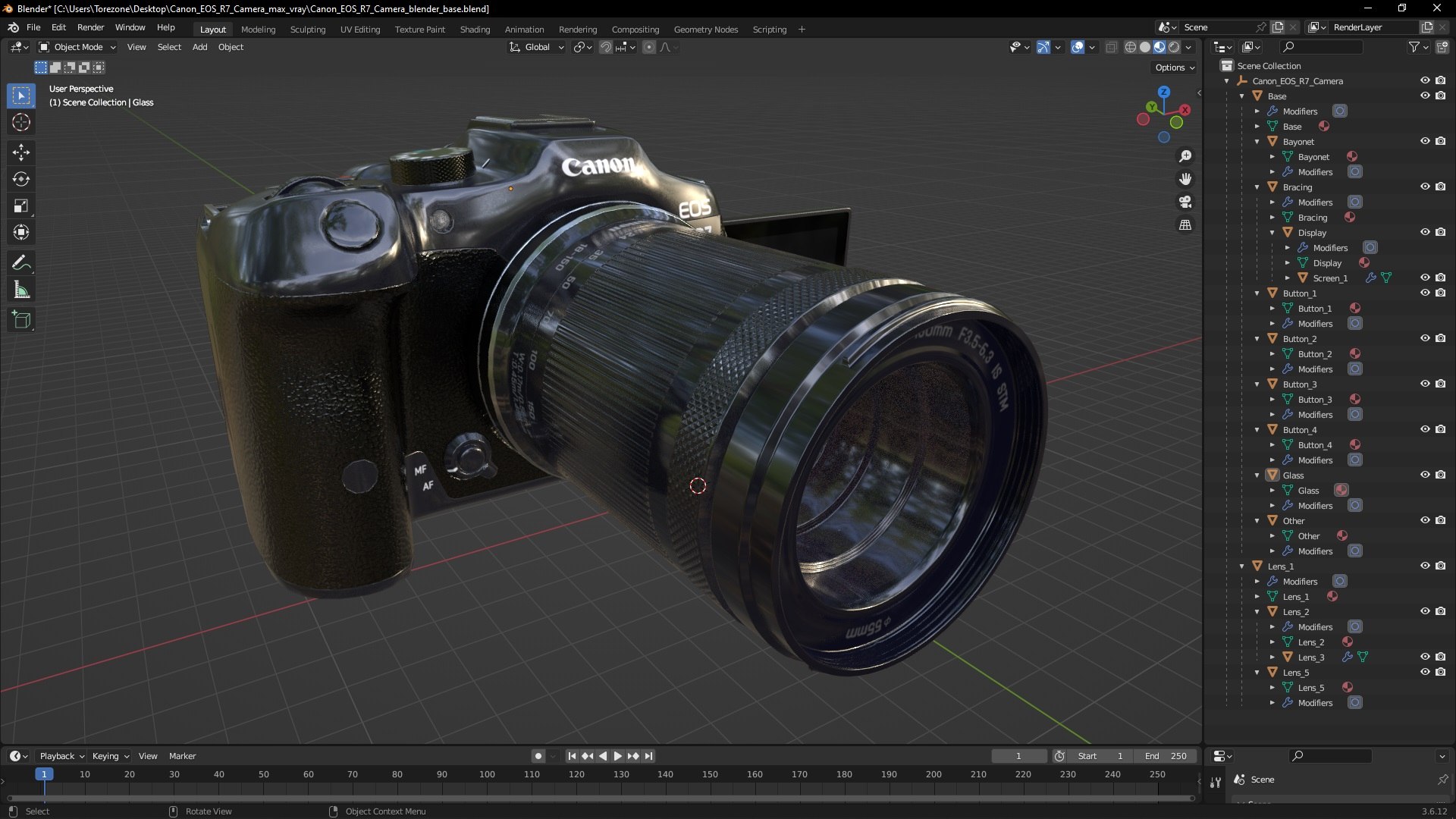
Task: Select the Scale tool
Action: point(21,206)
